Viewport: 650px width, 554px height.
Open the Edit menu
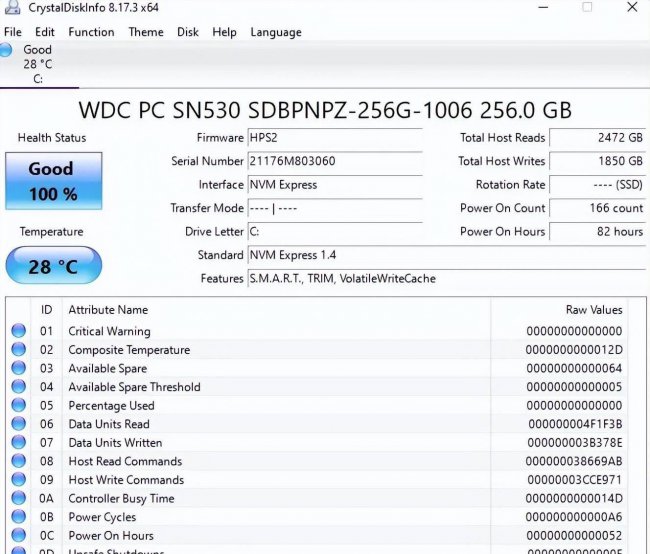[45, 32]
